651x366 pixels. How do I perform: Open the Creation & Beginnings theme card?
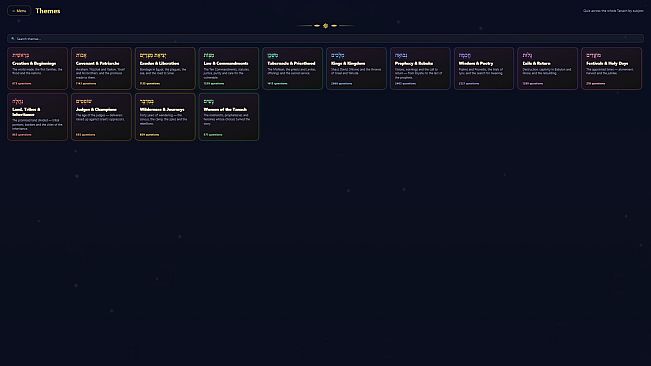pyautogui.click(x=37, y=68)
